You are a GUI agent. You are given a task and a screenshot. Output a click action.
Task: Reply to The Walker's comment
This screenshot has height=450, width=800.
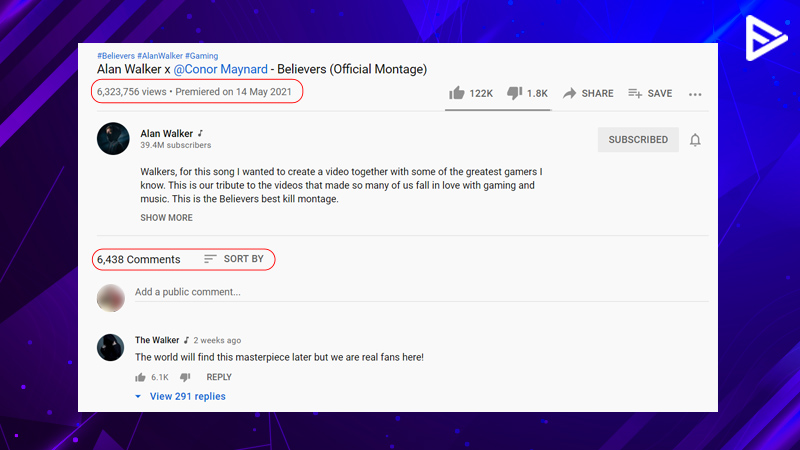[219, 377]
